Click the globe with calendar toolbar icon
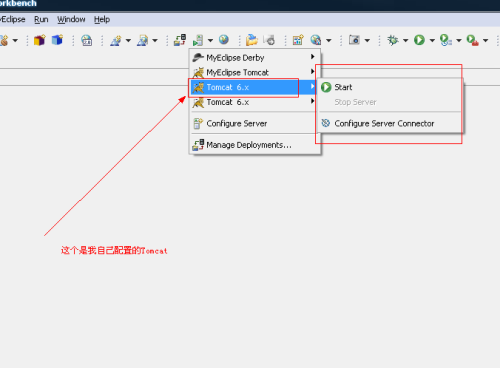The image size is (500, 368). click(x=87, y=40)
